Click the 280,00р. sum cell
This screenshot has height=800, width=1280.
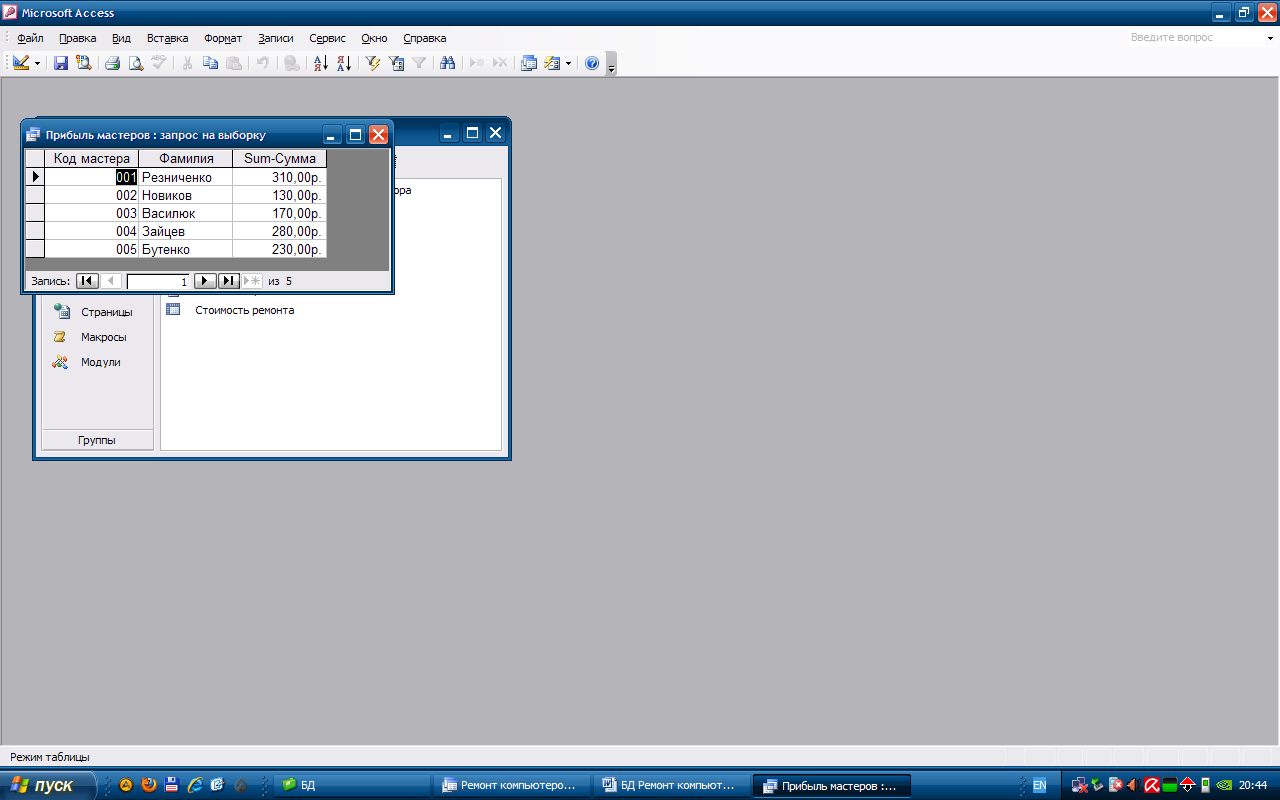pos(280,231)
